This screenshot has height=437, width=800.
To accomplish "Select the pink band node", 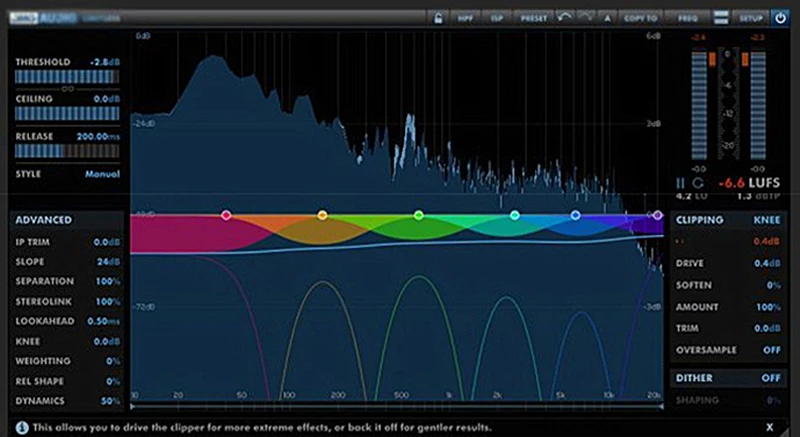I will [226, 215].
